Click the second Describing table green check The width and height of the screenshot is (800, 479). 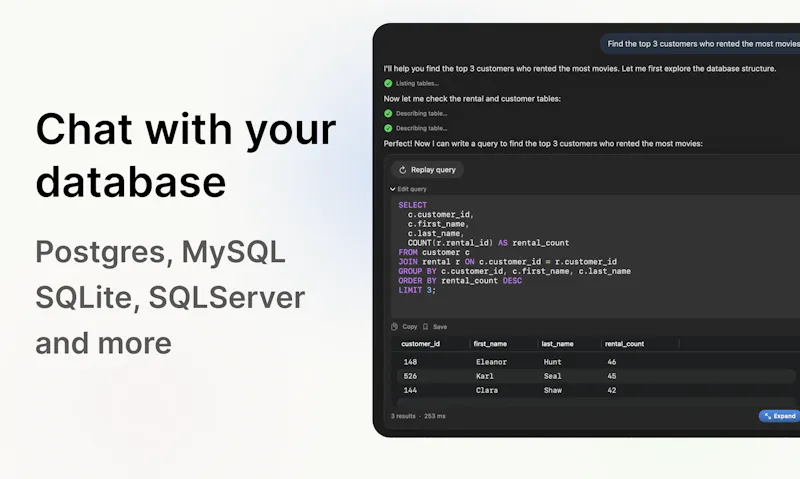click(388, 128)
